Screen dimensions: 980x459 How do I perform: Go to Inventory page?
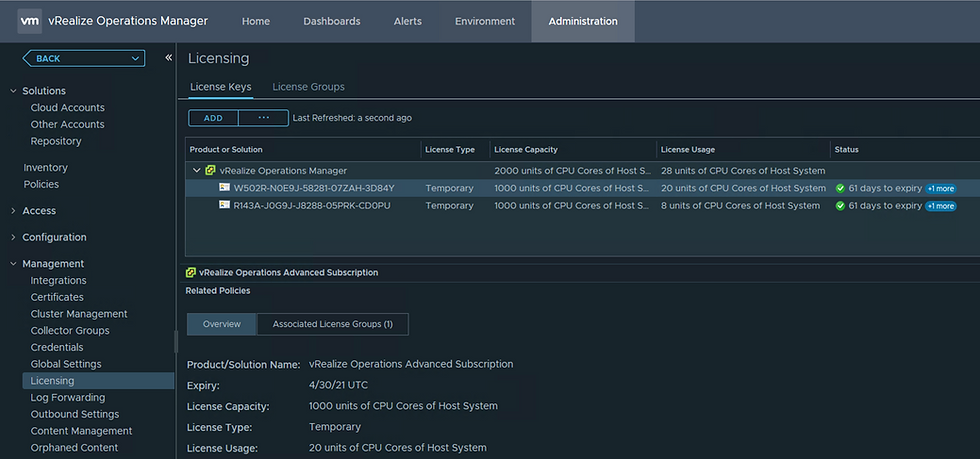(x=45, y=168)
